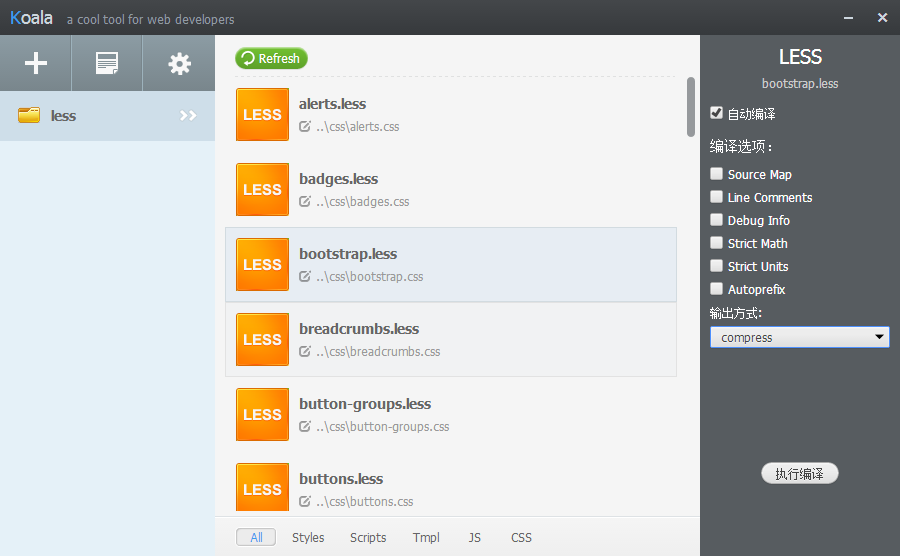Edit output path icon for bootstrap.css

click(x=305, y=277)
